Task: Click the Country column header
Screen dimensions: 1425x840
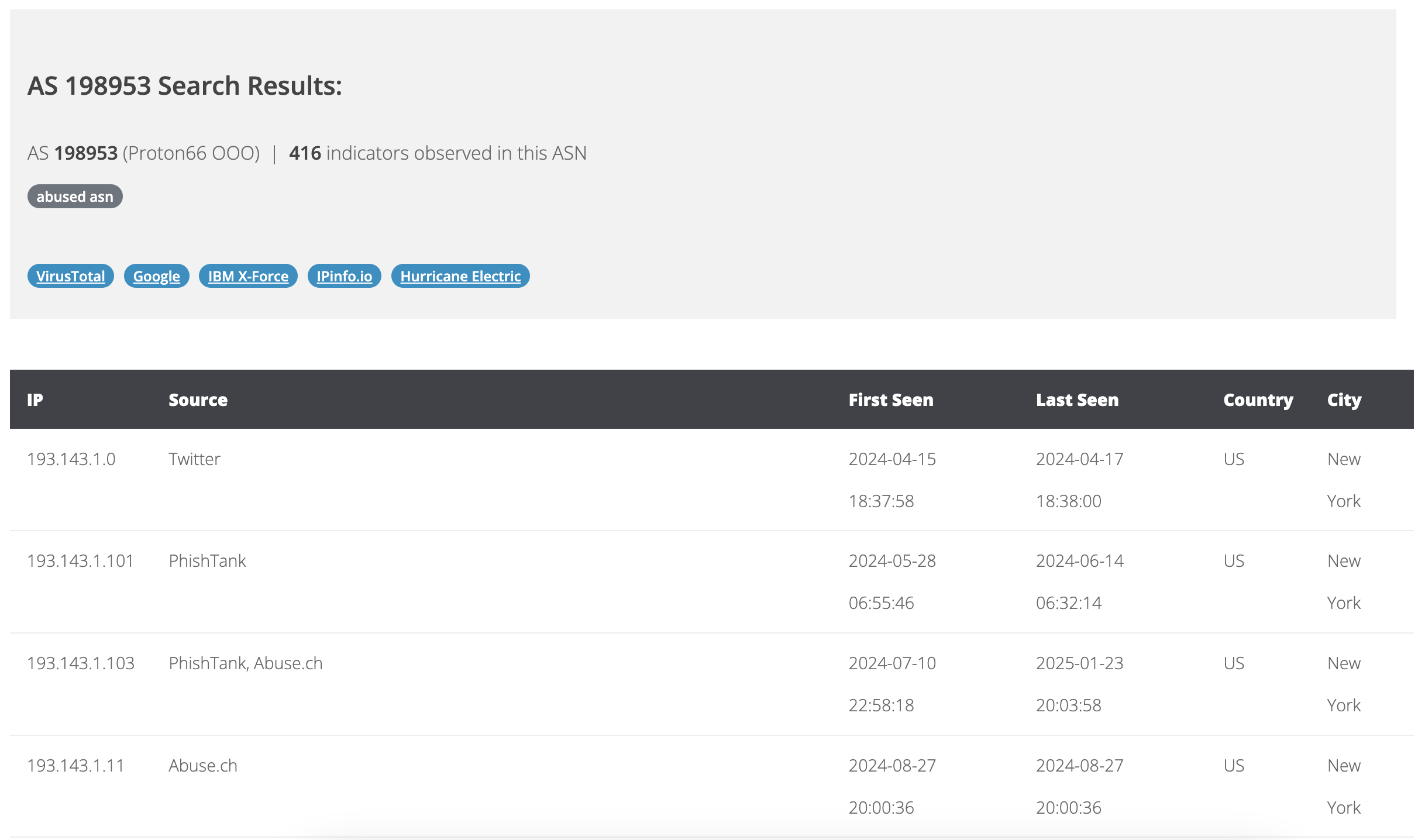Action: (x=1258, y=400)
